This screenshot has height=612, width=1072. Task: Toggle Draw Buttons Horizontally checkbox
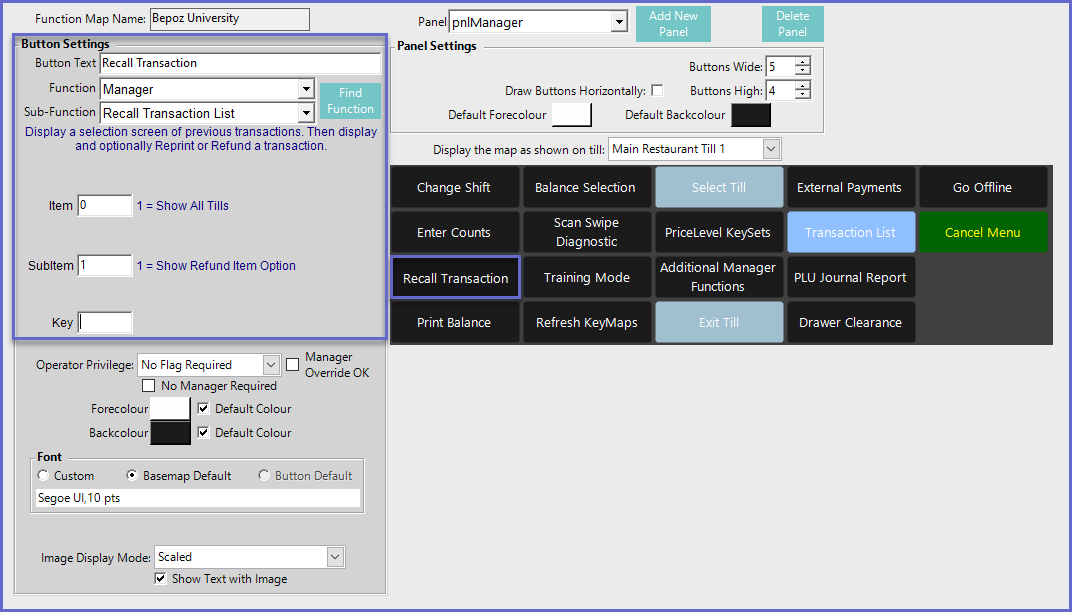click(657, 91)
